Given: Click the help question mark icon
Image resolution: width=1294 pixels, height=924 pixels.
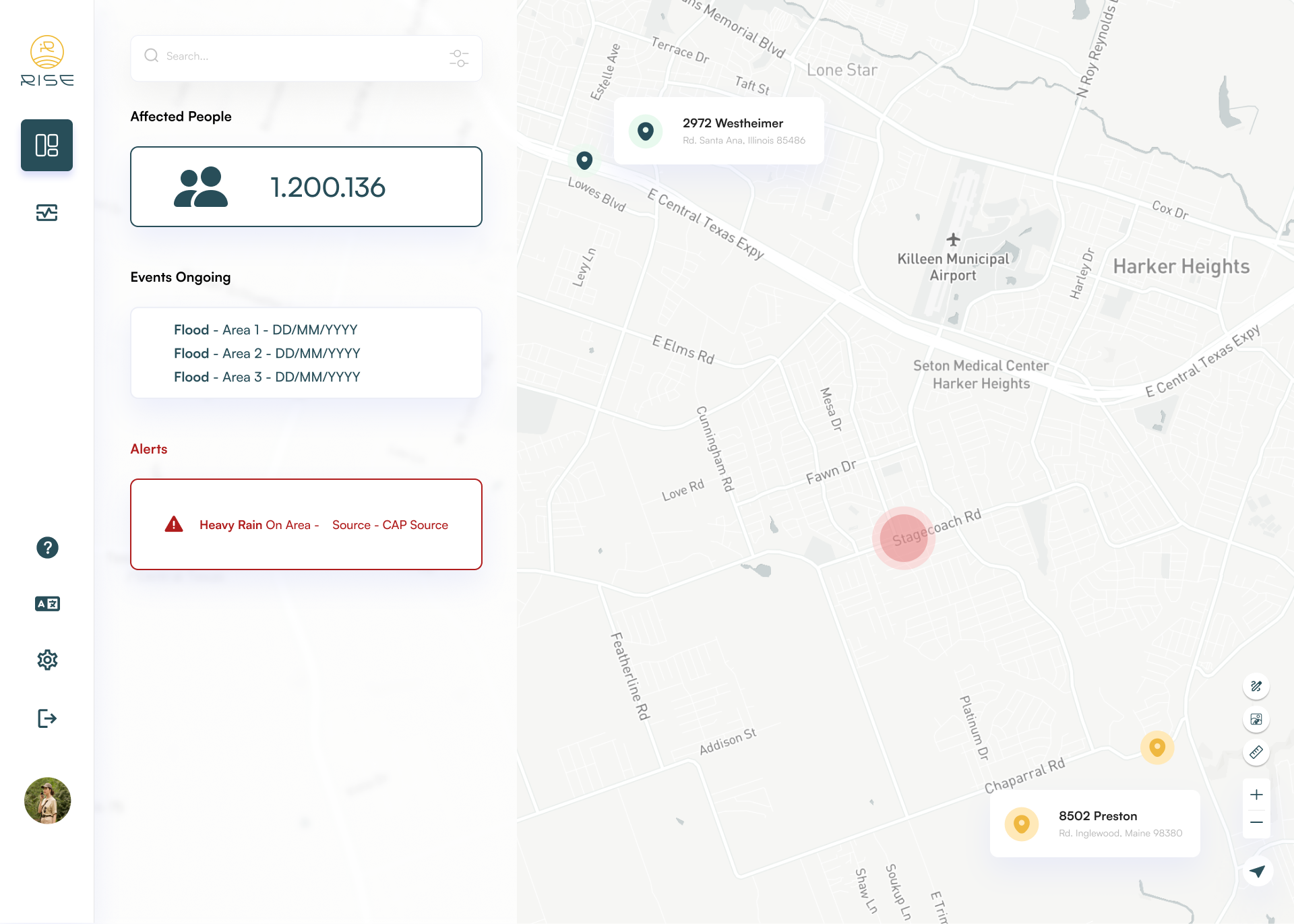Looking at the screenshot, I should 47,547.
